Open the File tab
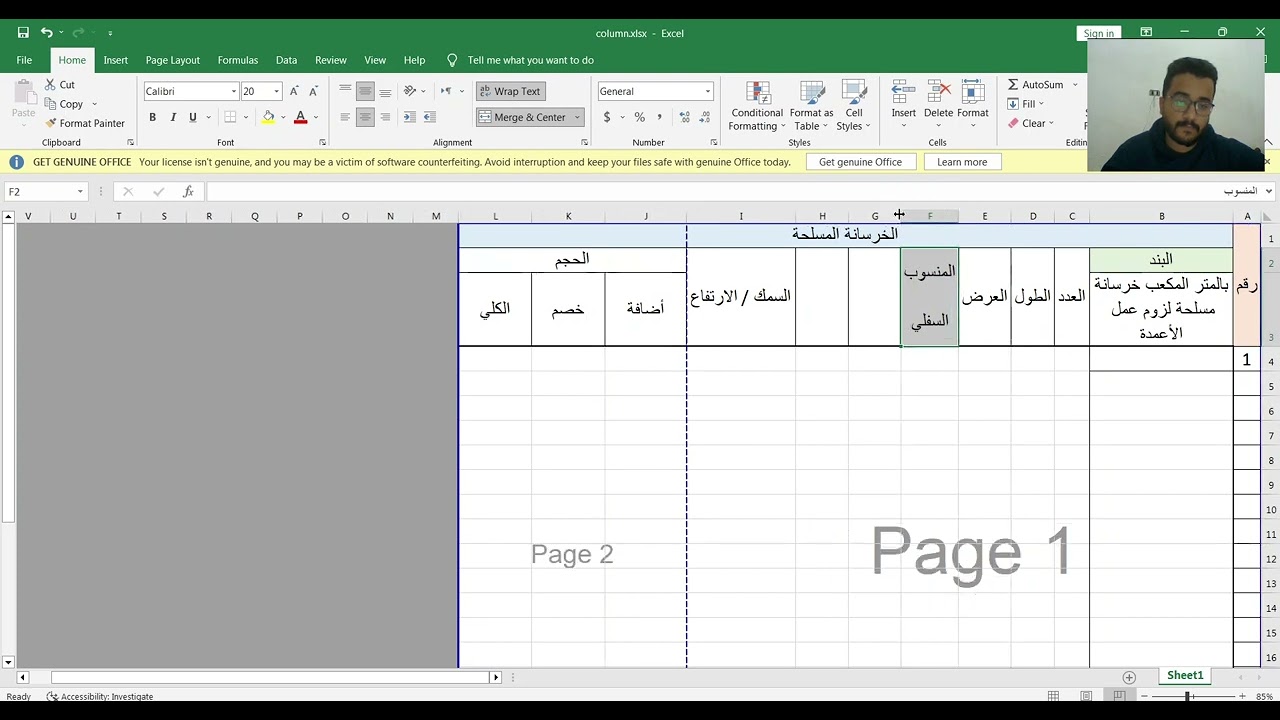 point(24,60)
